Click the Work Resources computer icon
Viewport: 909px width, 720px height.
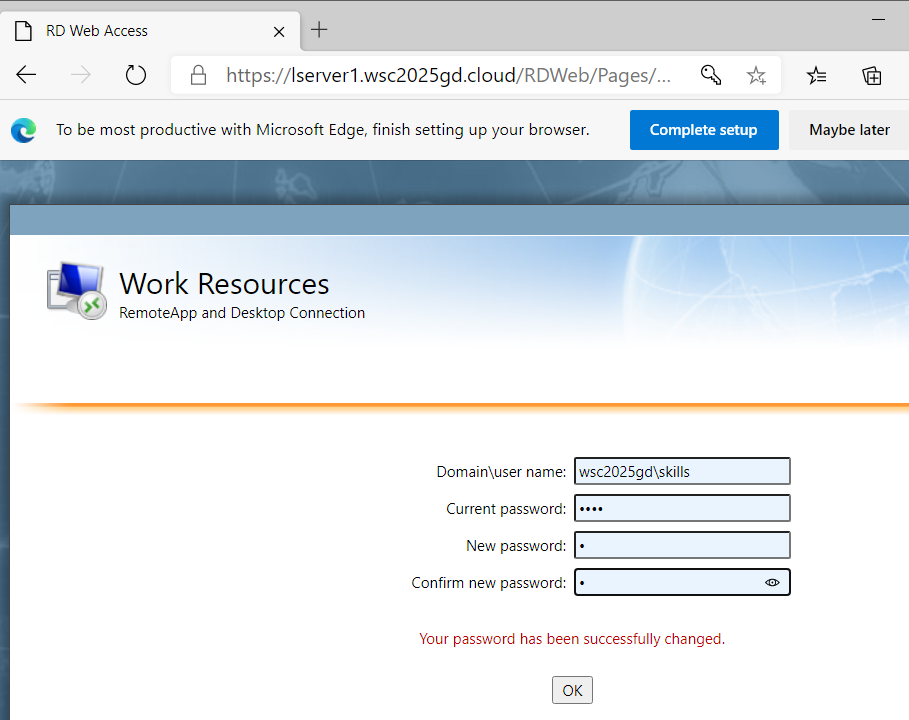click(x=77, y=290)
